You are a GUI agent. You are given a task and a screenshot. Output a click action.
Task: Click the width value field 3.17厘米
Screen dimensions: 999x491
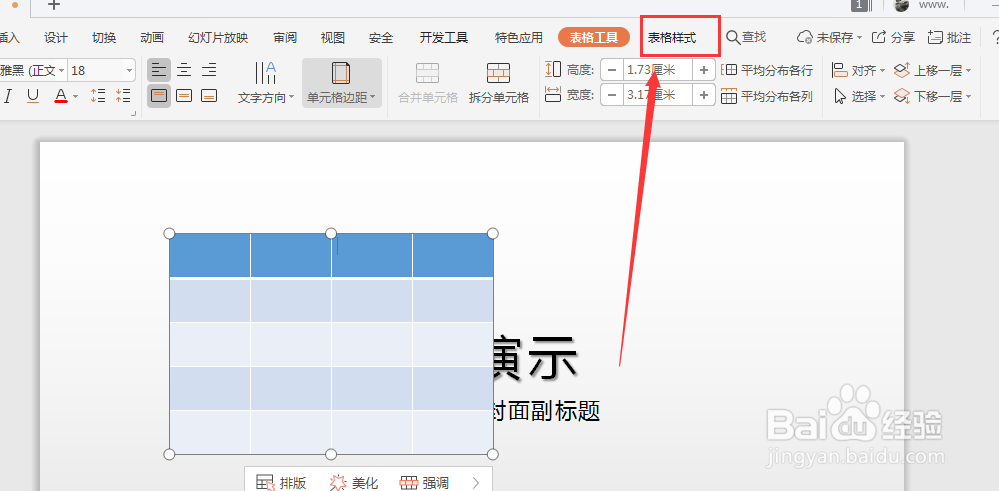click(658, 96)
